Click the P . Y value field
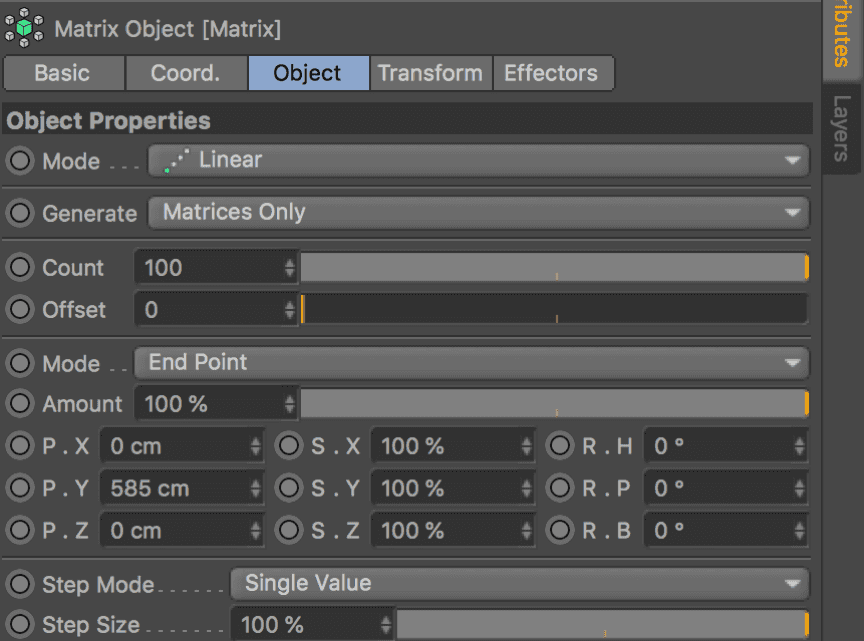 point(176,488)
